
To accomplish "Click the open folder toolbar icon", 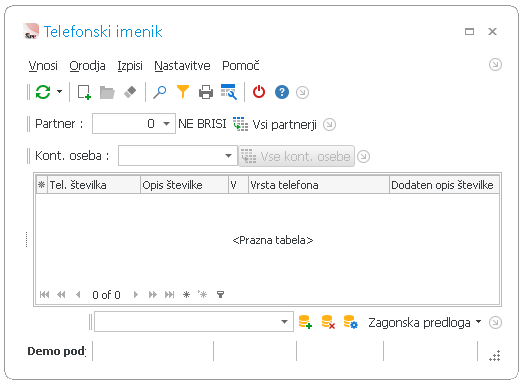I will coord(107,92).
